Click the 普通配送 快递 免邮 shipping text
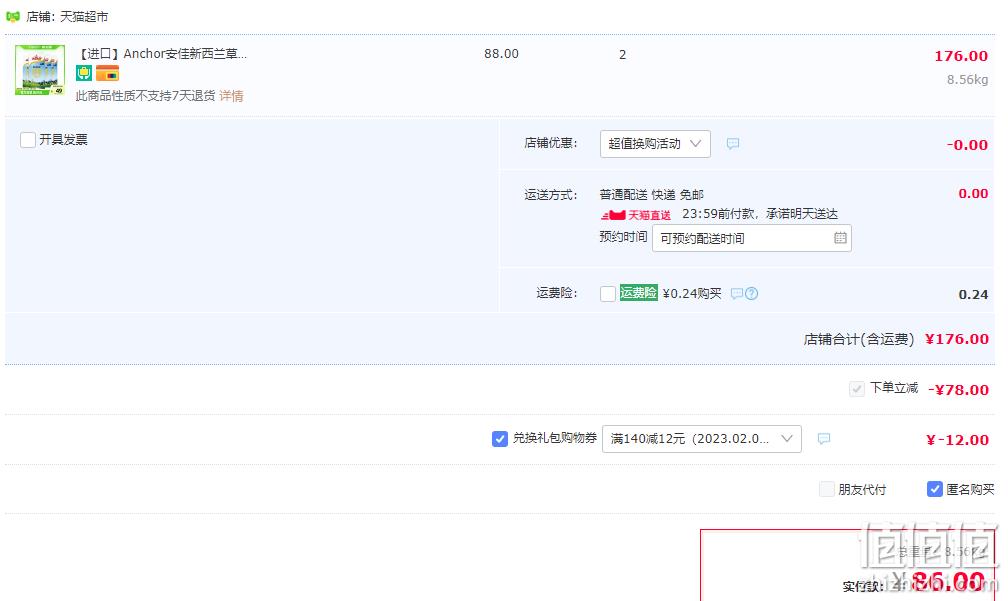 click(x=652, y=195)
